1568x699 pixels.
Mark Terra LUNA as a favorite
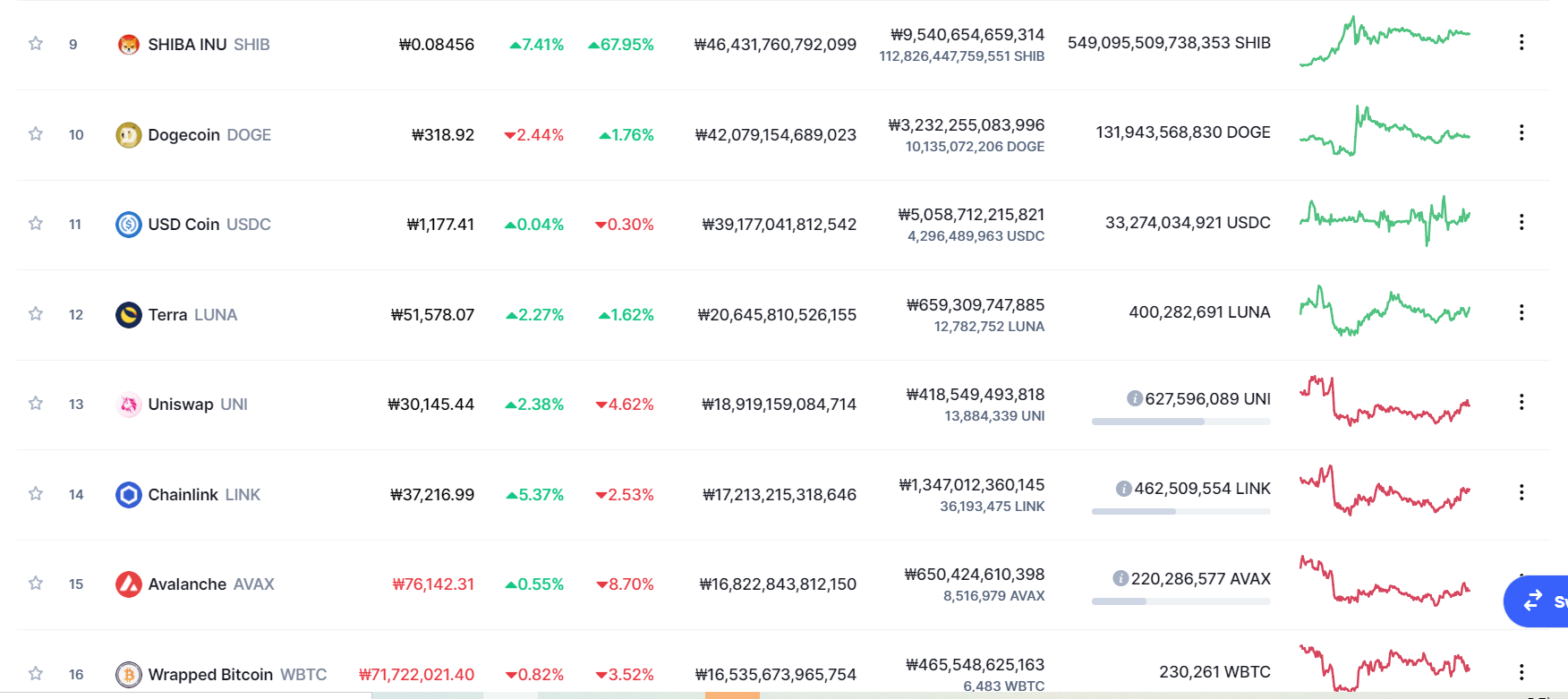[x=36, y=313]
